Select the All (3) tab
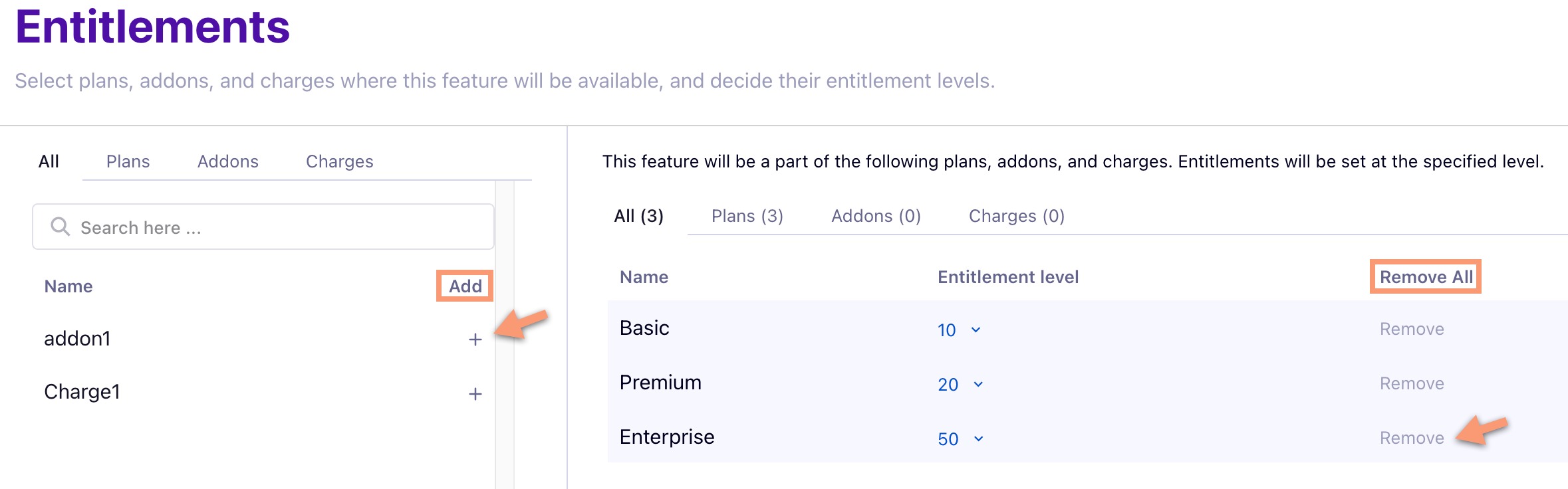The width and height of the screenshot is (1568, 489). pos(638,216)
